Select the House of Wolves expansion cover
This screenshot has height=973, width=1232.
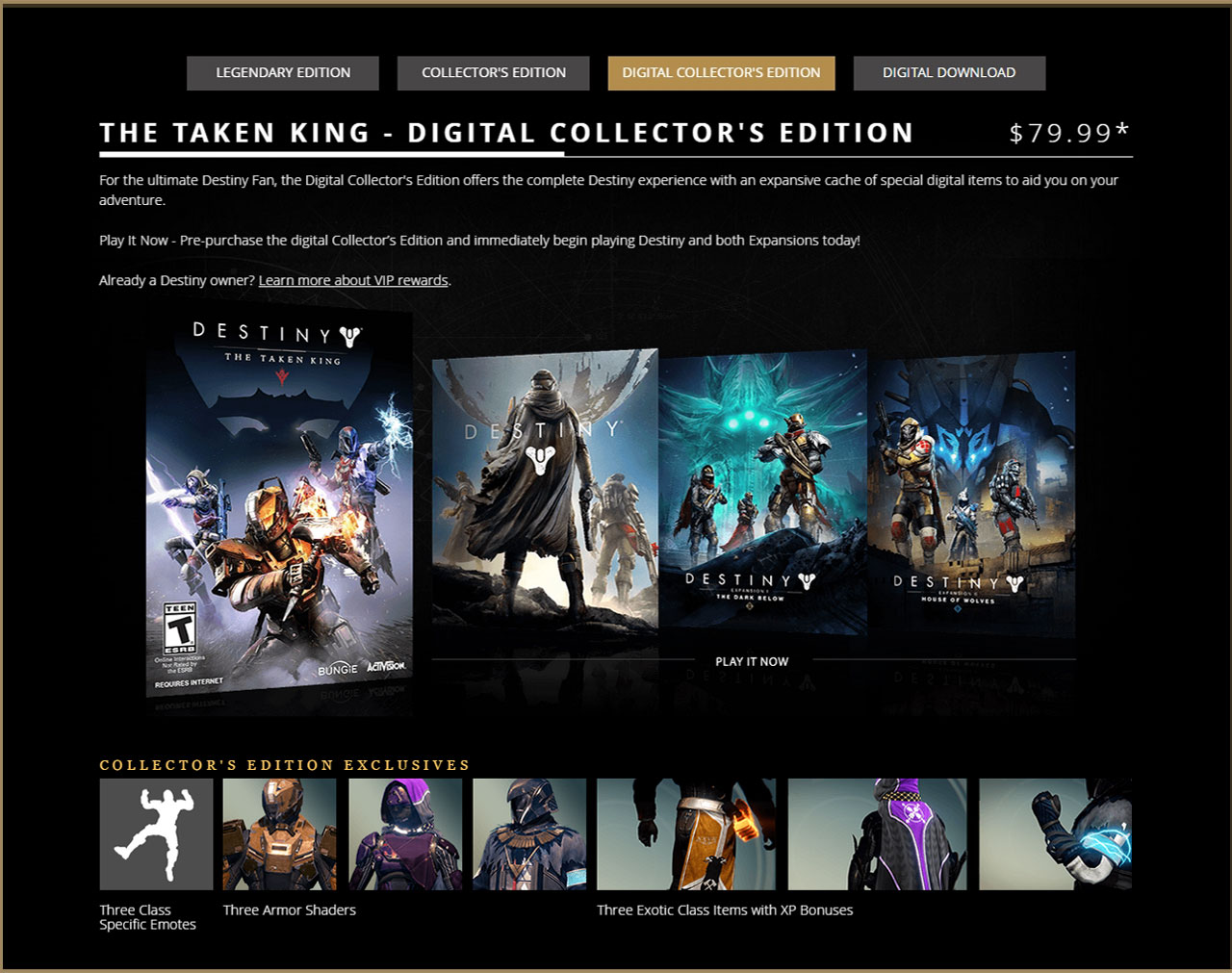[x=971, y=493]
